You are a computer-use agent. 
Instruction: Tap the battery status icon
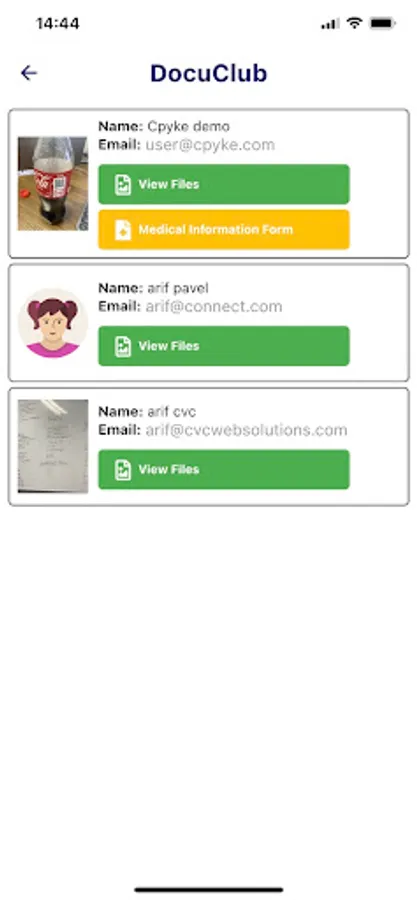[x=382, y=23]
